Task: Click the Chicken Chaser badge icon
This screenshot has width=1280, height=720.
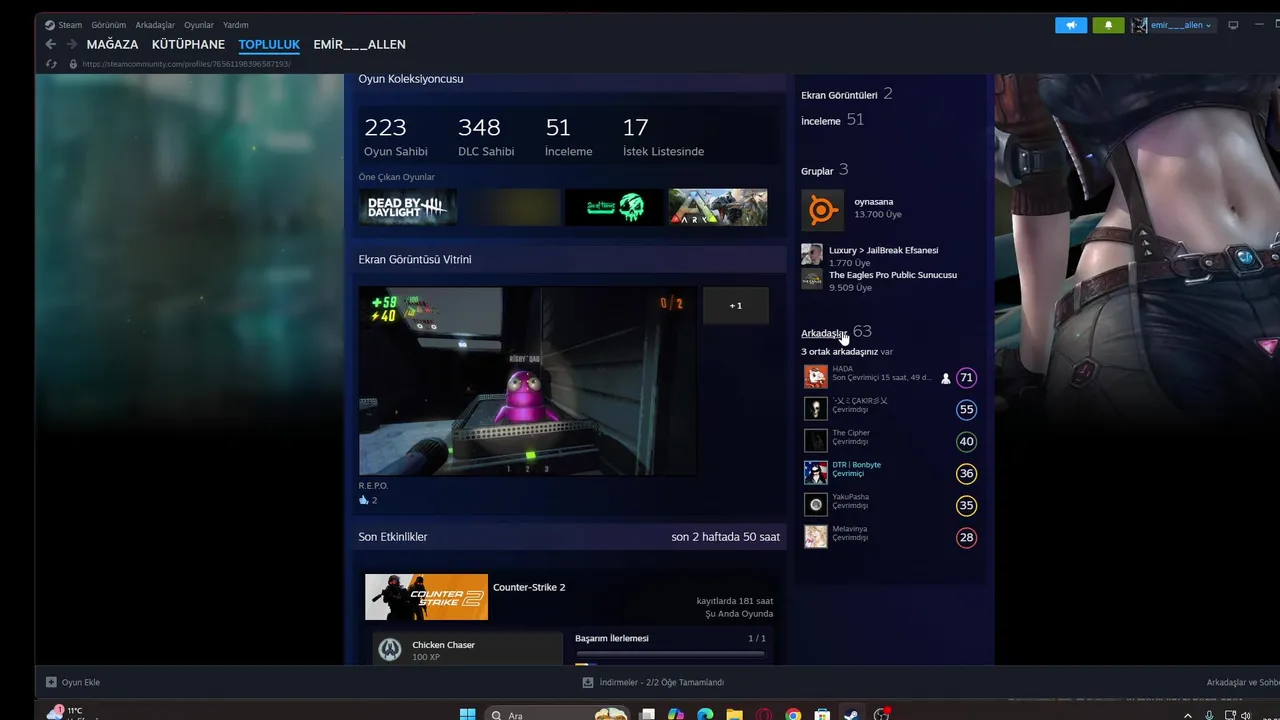Action: [x=390, y=650]
